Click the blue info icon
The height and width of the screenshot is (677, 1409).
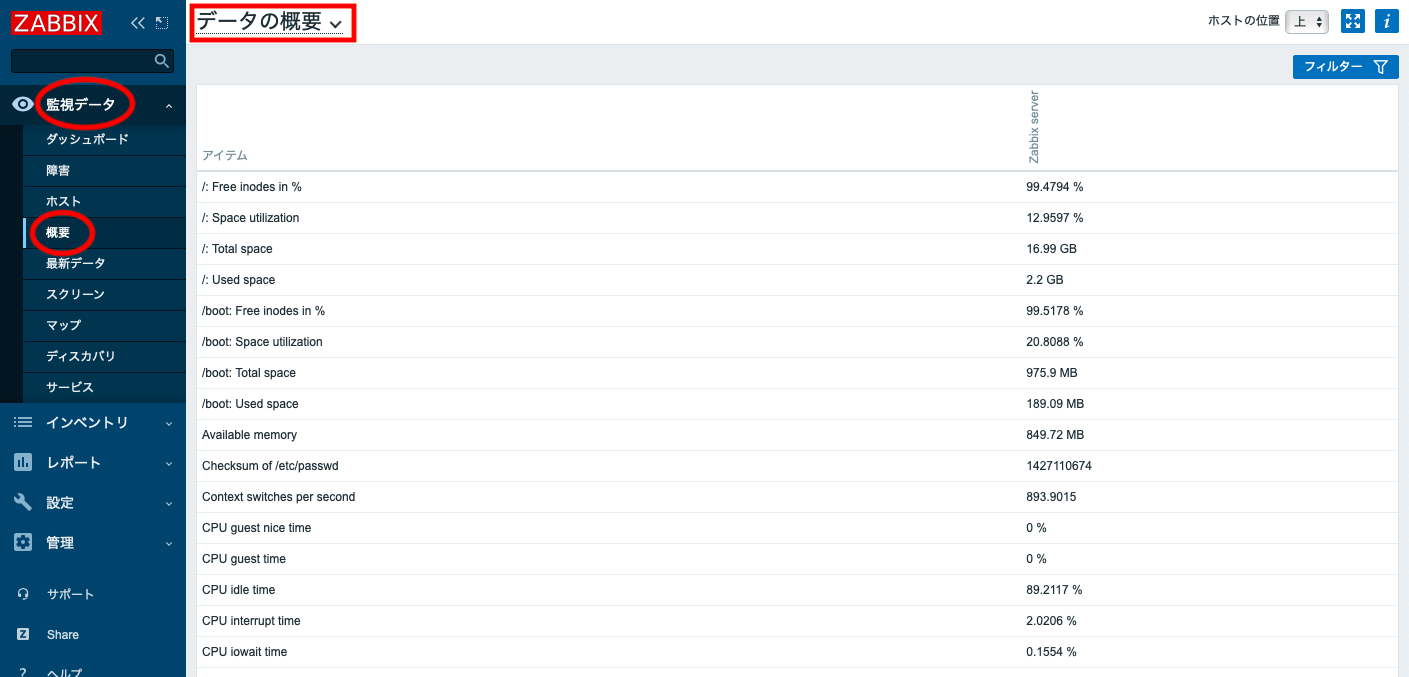[x=1386, y=21]
